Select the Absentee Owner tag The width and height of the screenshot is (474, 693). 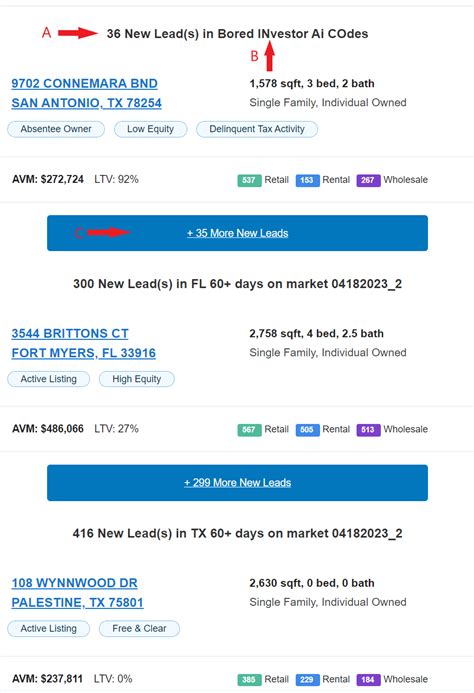[x=56, y=129]
